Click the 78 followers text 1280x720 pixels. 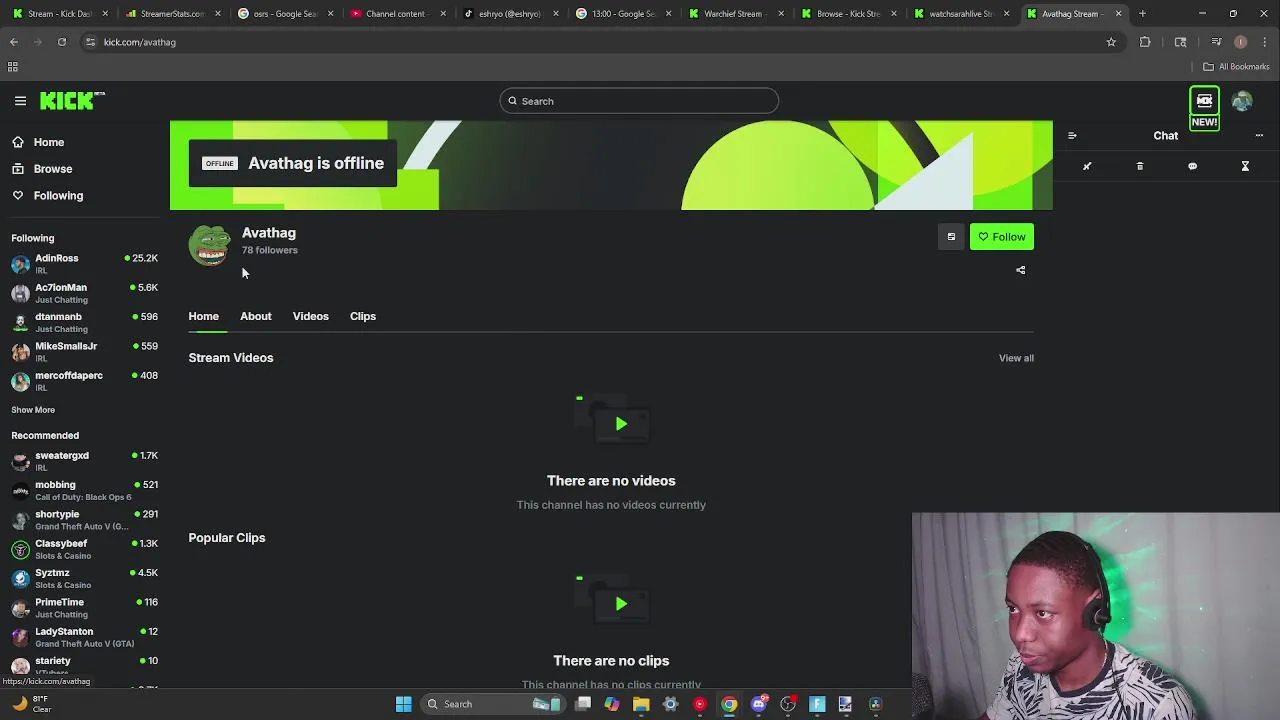tap(269, 250)
